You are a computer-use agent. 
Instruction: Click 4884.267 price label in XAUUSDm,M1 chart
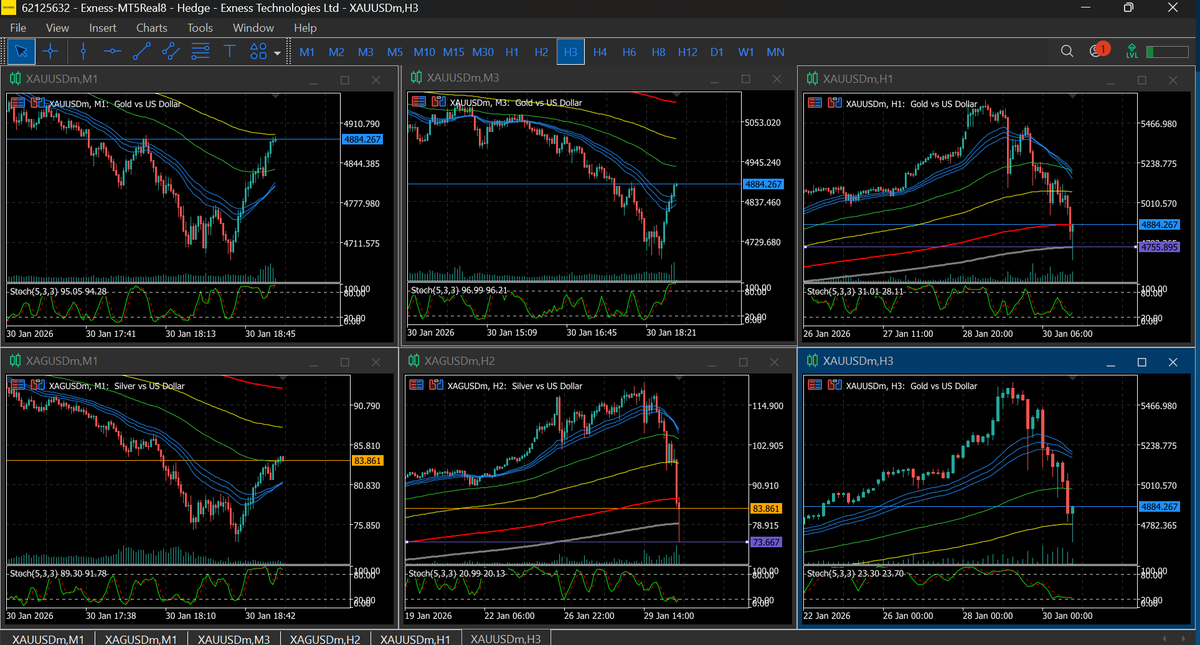(x=362, y=140)
